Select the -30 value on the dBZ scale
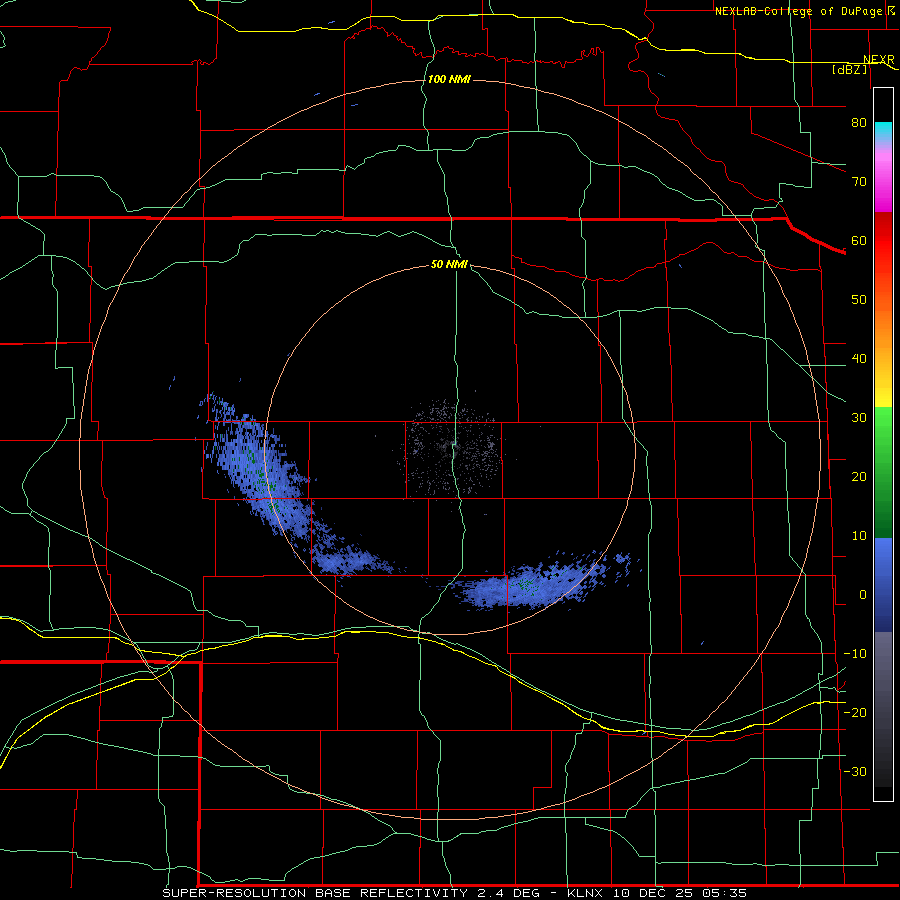 point(855,772)
